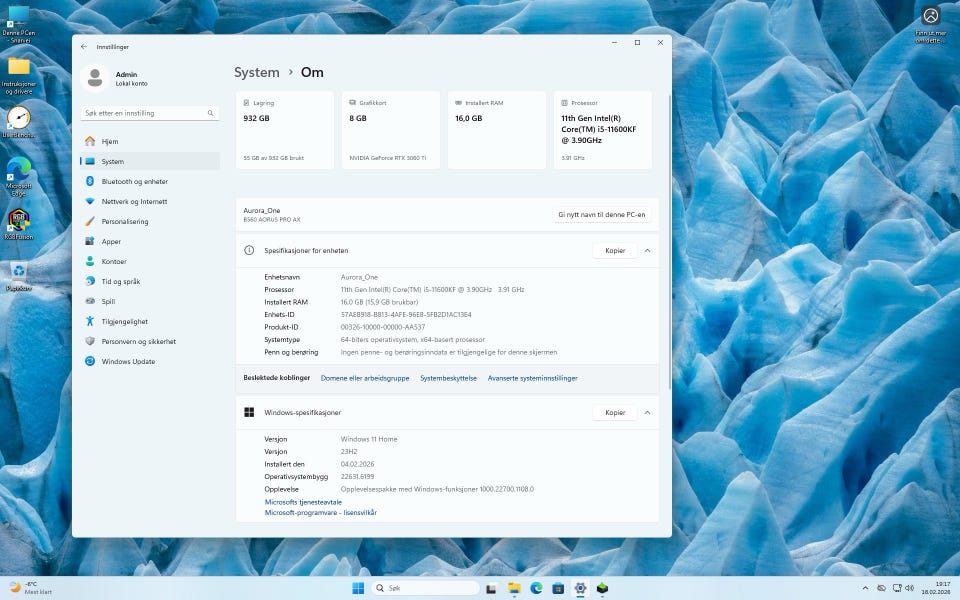The width and height of the screenshot is (960, 600).
Task: Click the volume icon in system tray
Action: (910, 588)
